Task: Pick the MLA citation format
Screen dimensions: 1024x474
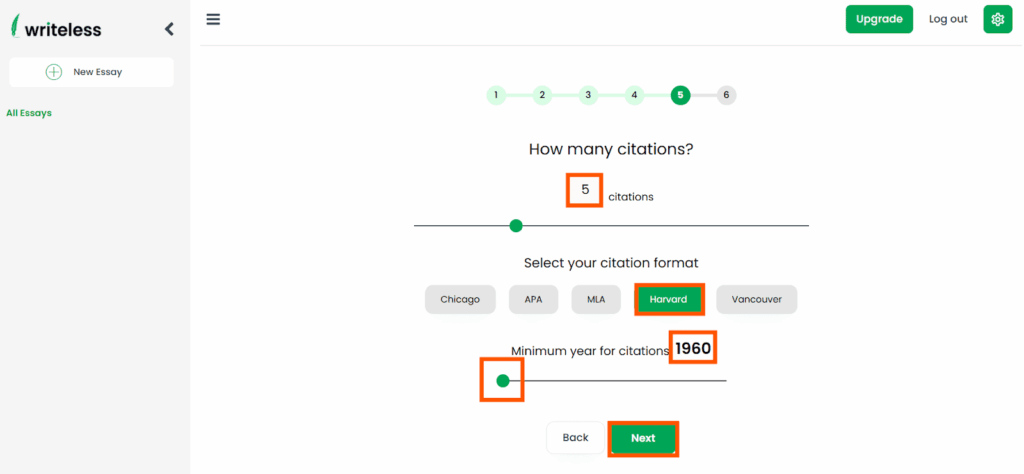Action: pyautogui.click(x=596, y=300)
